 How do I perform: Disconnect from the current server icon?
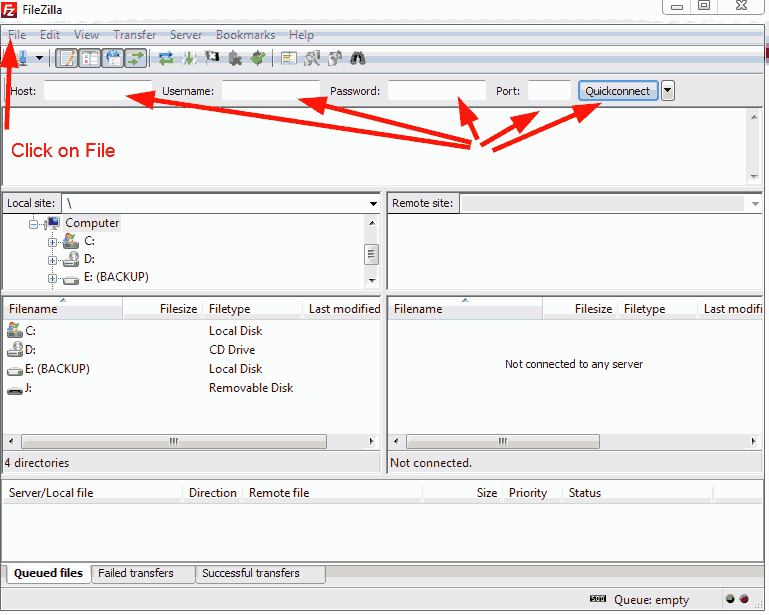[x=235, y=59]
